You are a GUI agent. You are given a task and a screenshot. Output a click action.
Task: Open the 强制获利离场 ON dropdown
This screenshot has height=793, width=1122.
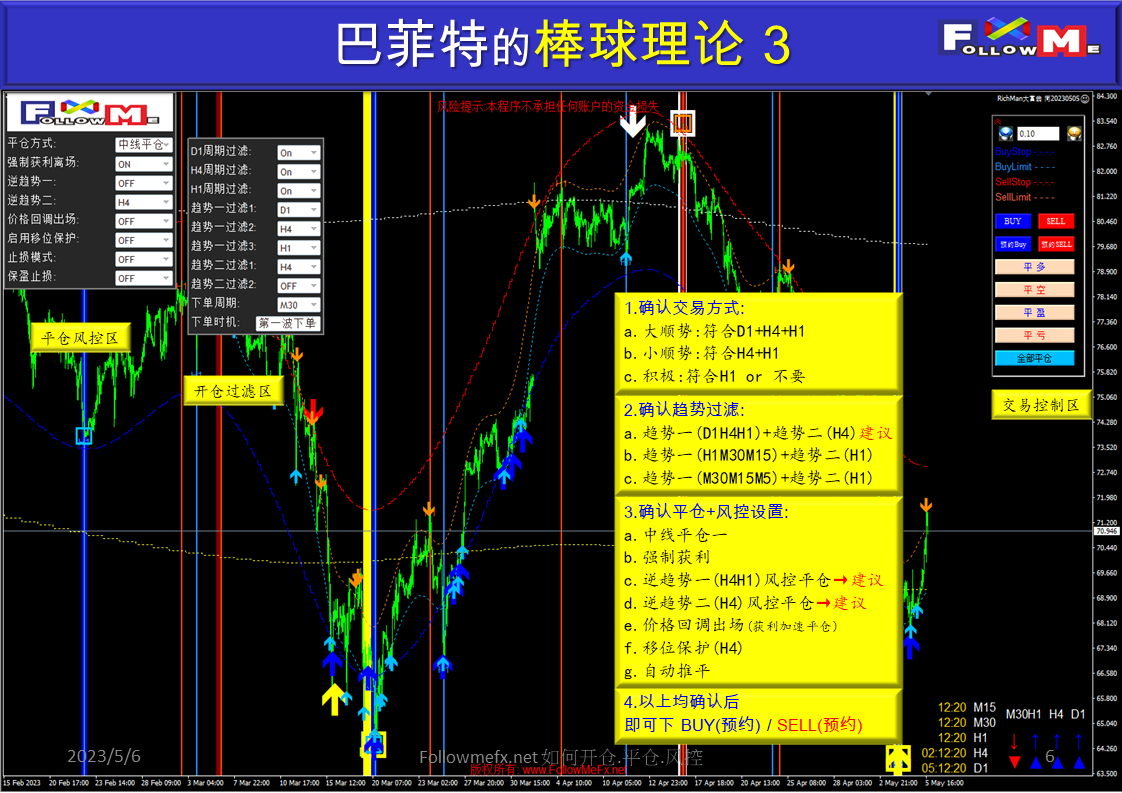coord(144,164)
